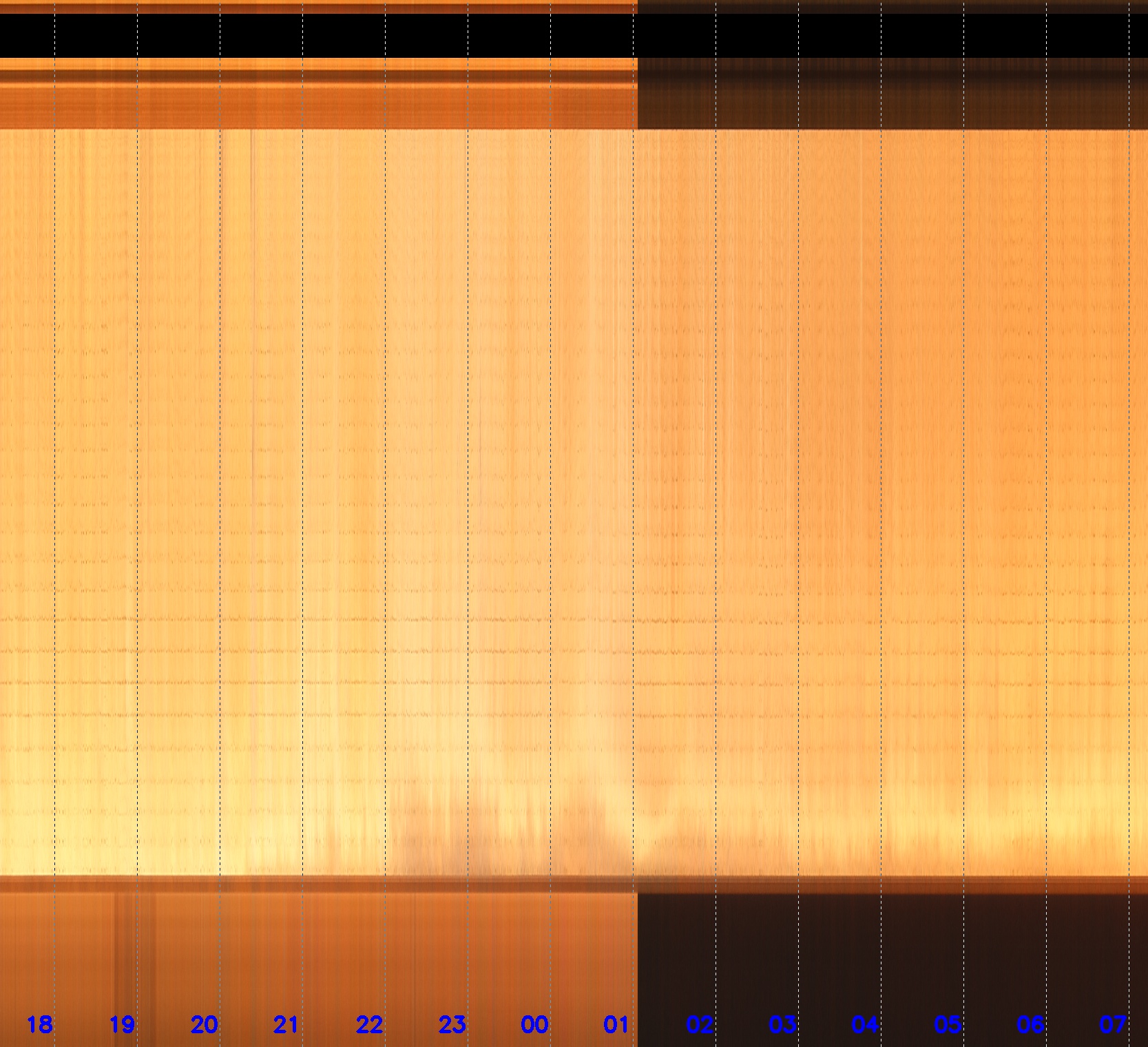Click the 04 hour label
Viewport: 1148px width, 1047px height.
click(865, 1024)
